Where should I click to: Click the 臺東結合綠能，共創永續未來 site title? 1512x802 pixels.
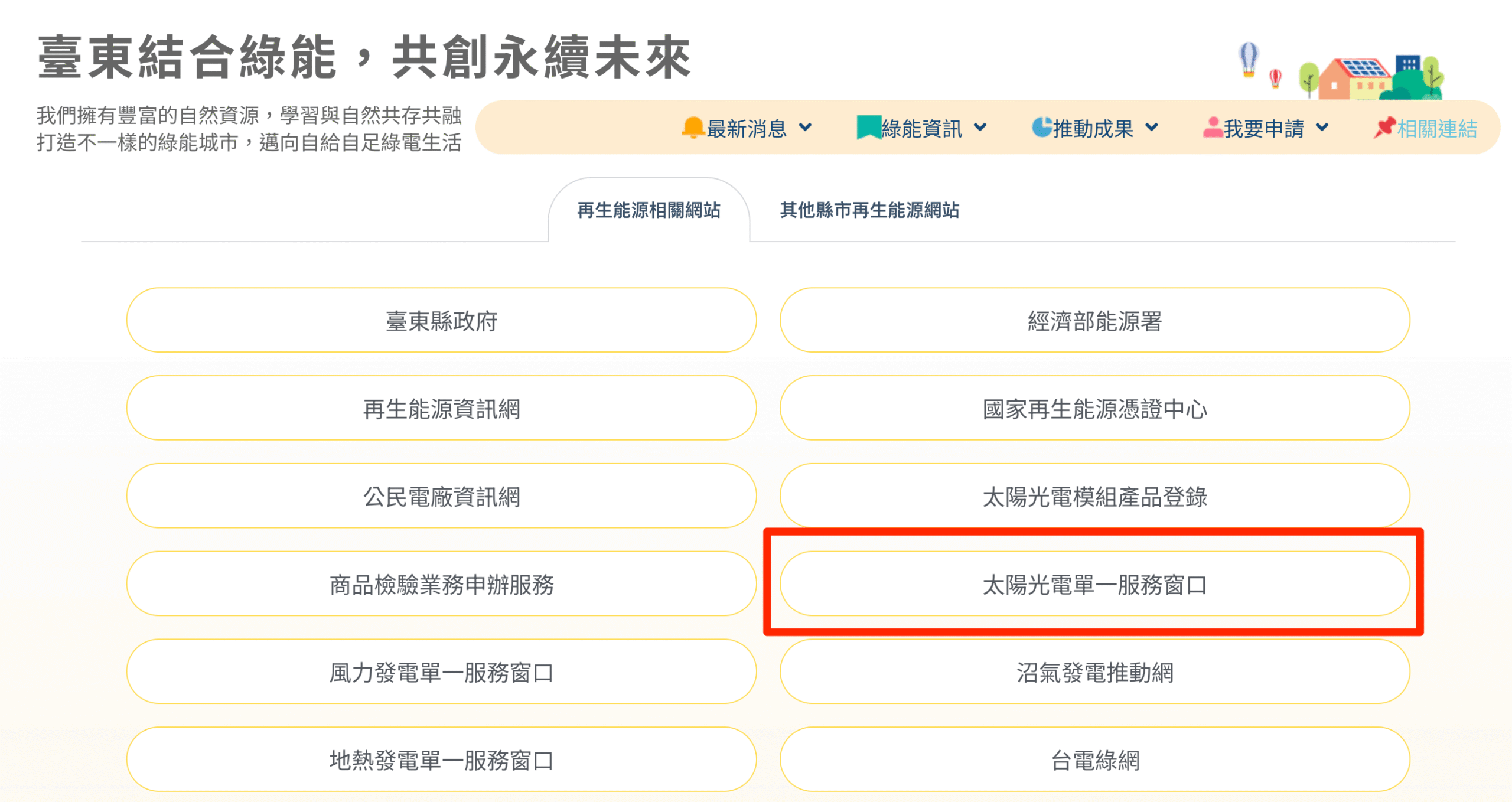[364, 57]
